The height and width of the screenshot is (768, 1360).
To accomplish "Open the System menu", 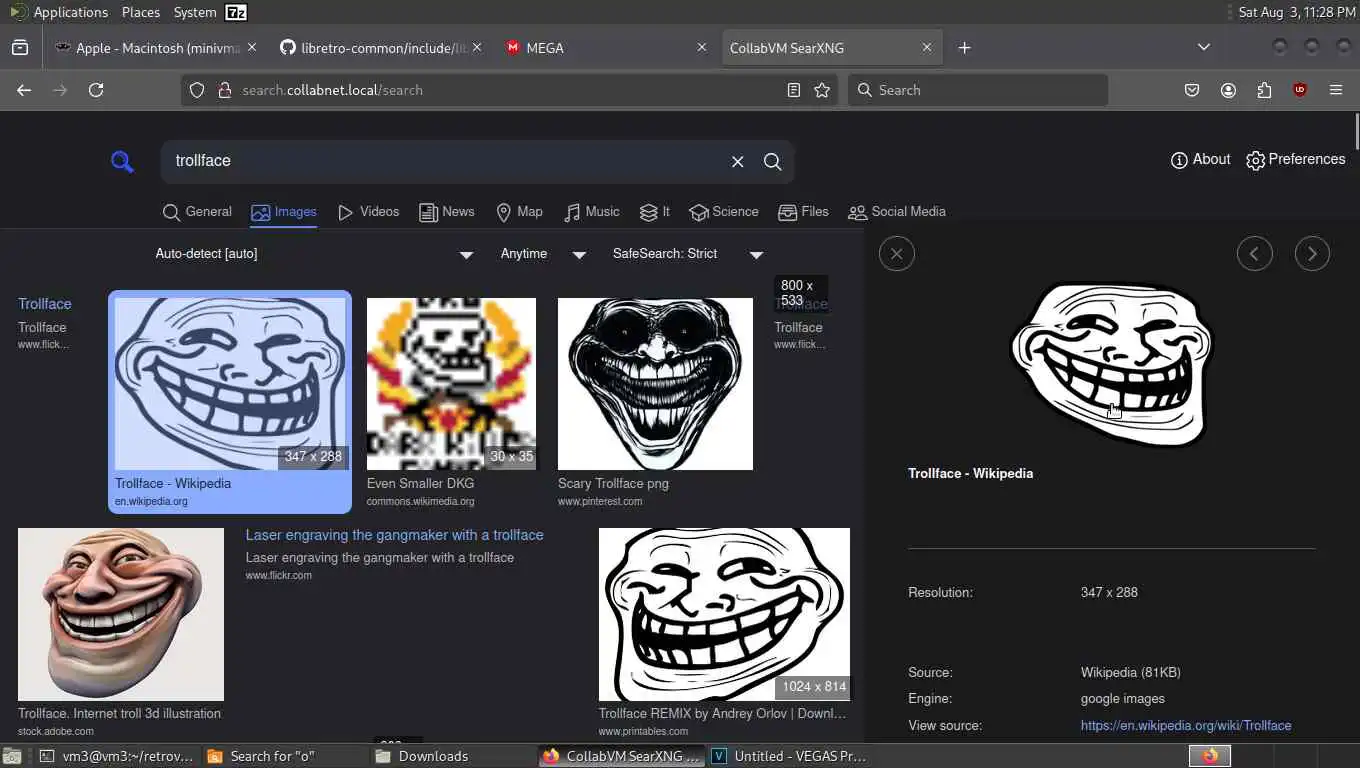I will coord(195,12).
